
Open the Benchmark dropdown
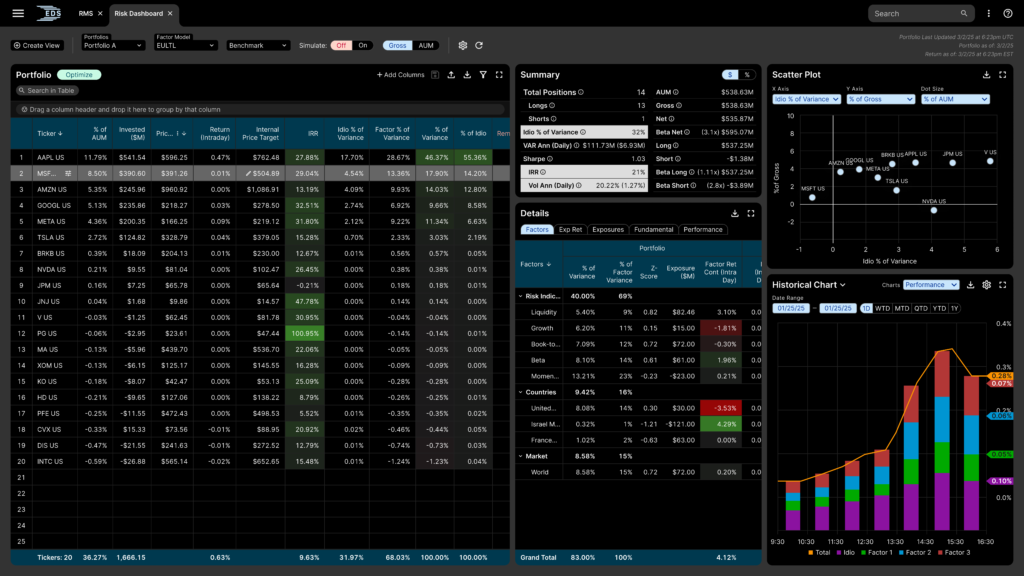tap(258, 45)
